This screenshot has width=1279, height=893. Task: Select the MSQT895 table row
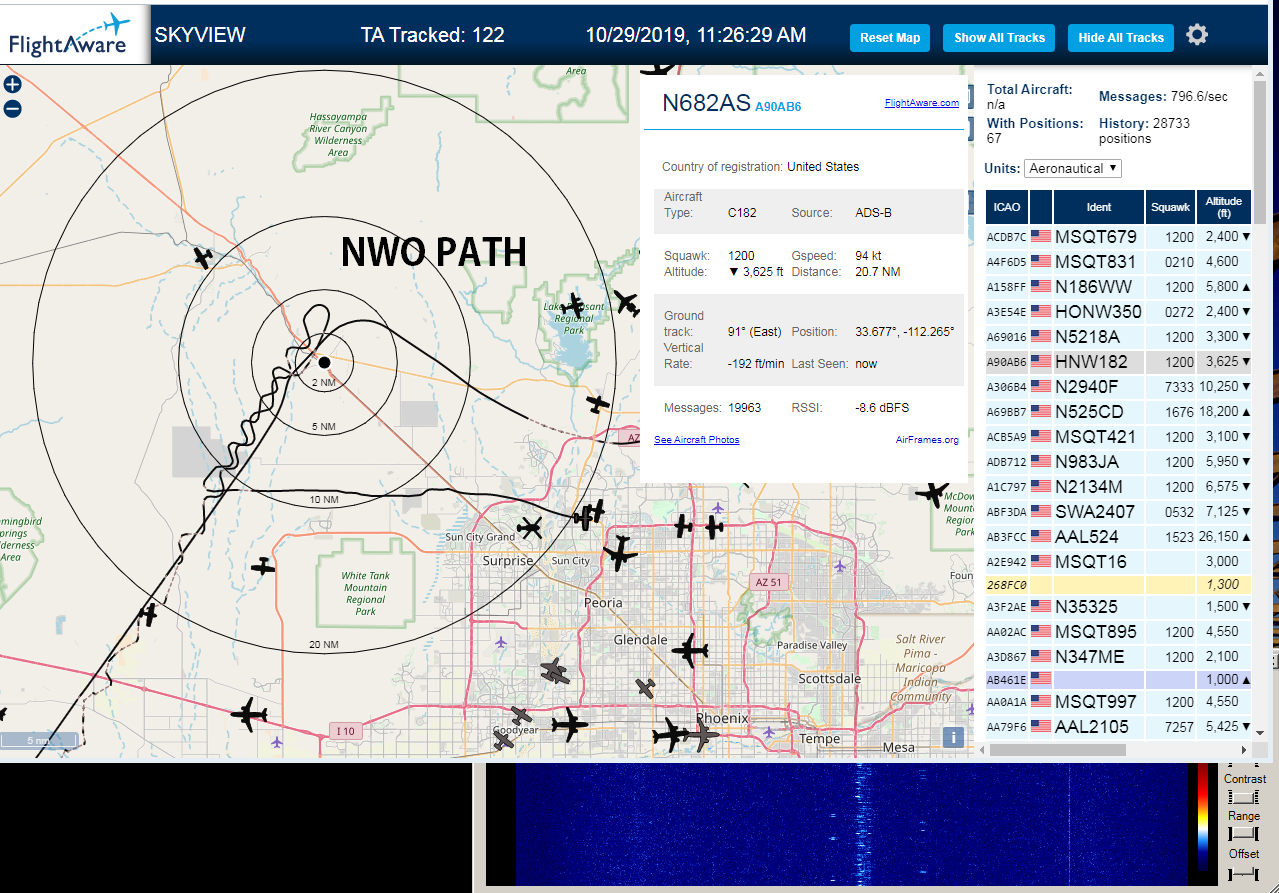tap(1118, 632)
